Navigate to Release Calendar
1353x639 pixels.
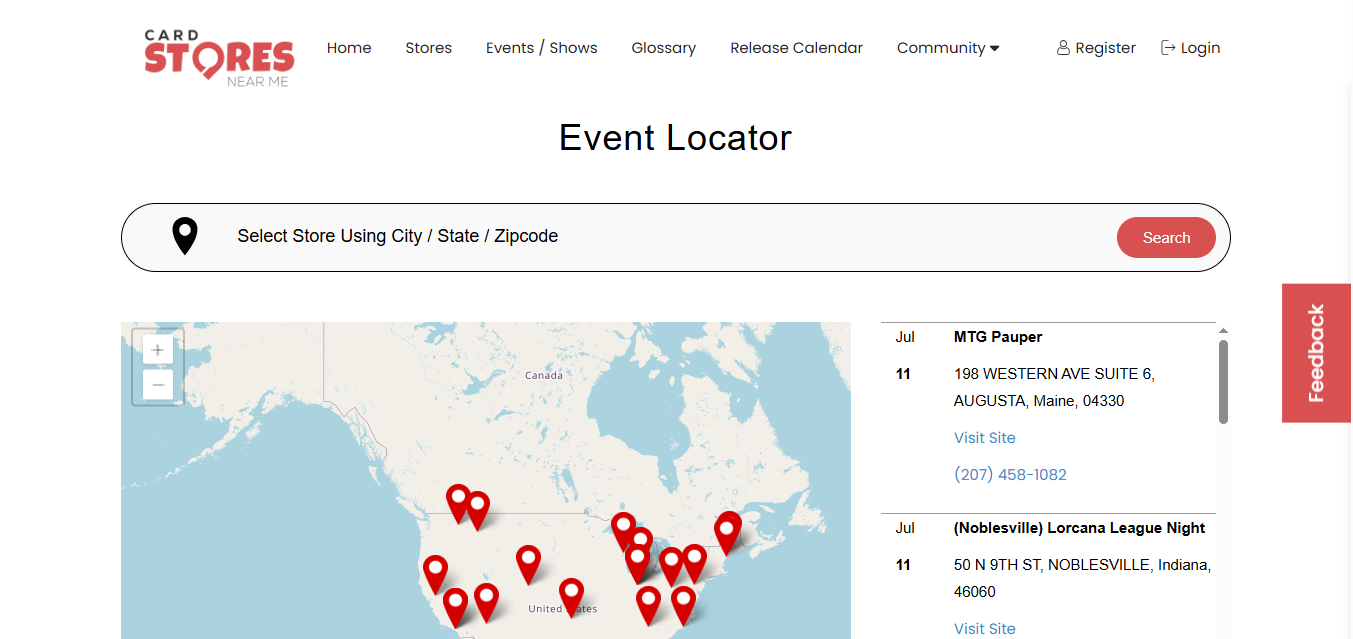coord(796,48)
